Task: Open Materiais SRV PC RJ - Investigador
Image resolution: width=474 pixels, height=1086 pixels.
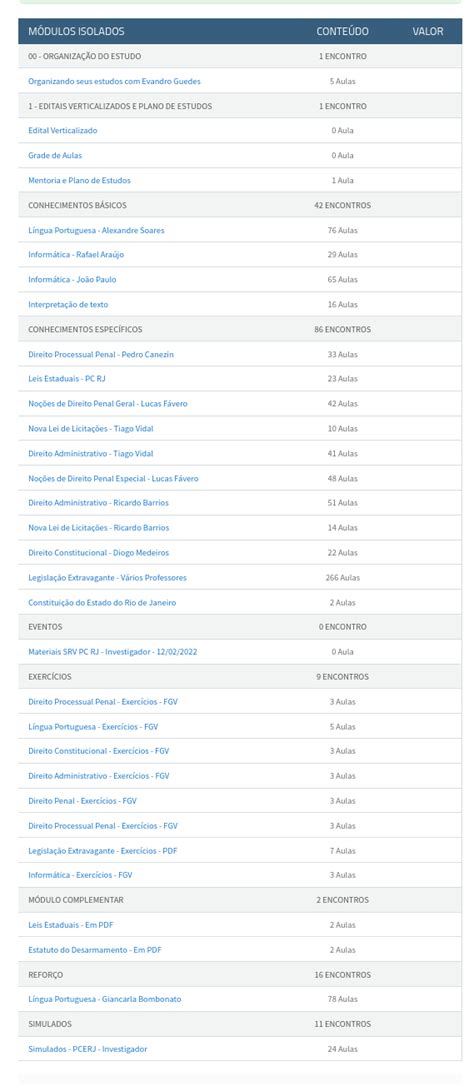Action: 113,652
